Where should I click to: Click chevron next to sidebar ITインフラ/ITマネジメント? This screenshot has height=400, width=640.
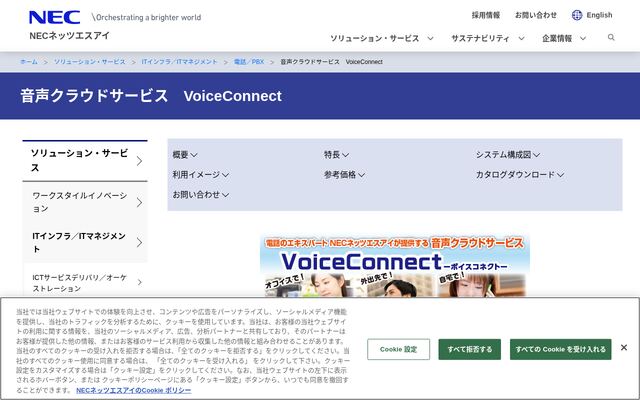pos(140,242)
